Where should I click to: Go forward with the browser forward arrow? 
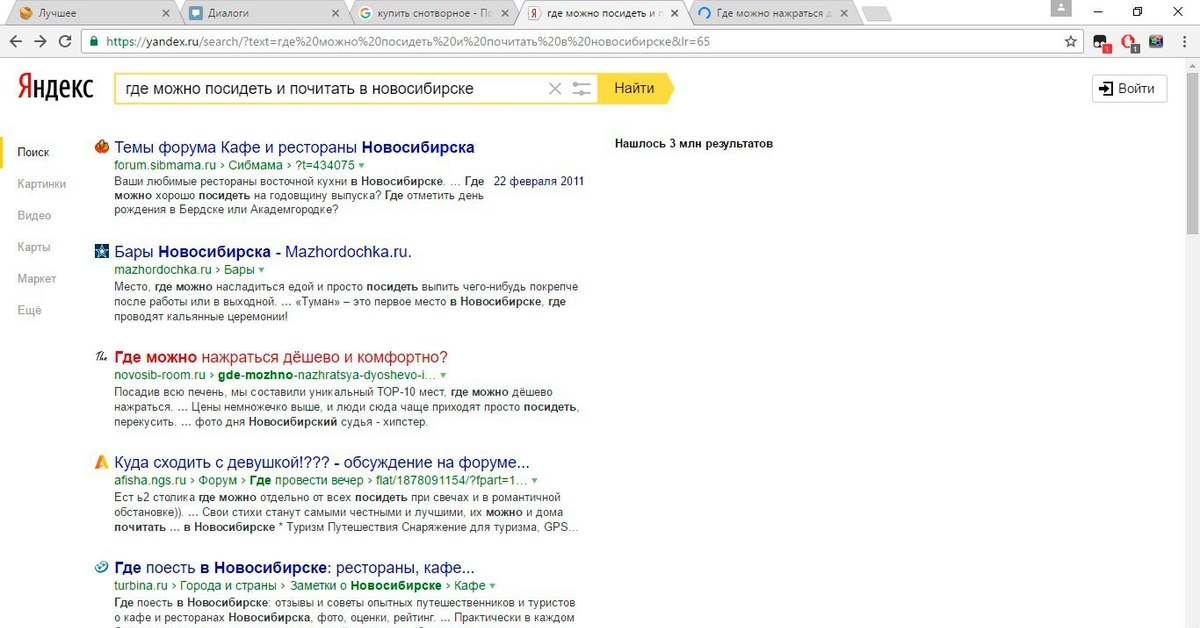pos(40,42)
